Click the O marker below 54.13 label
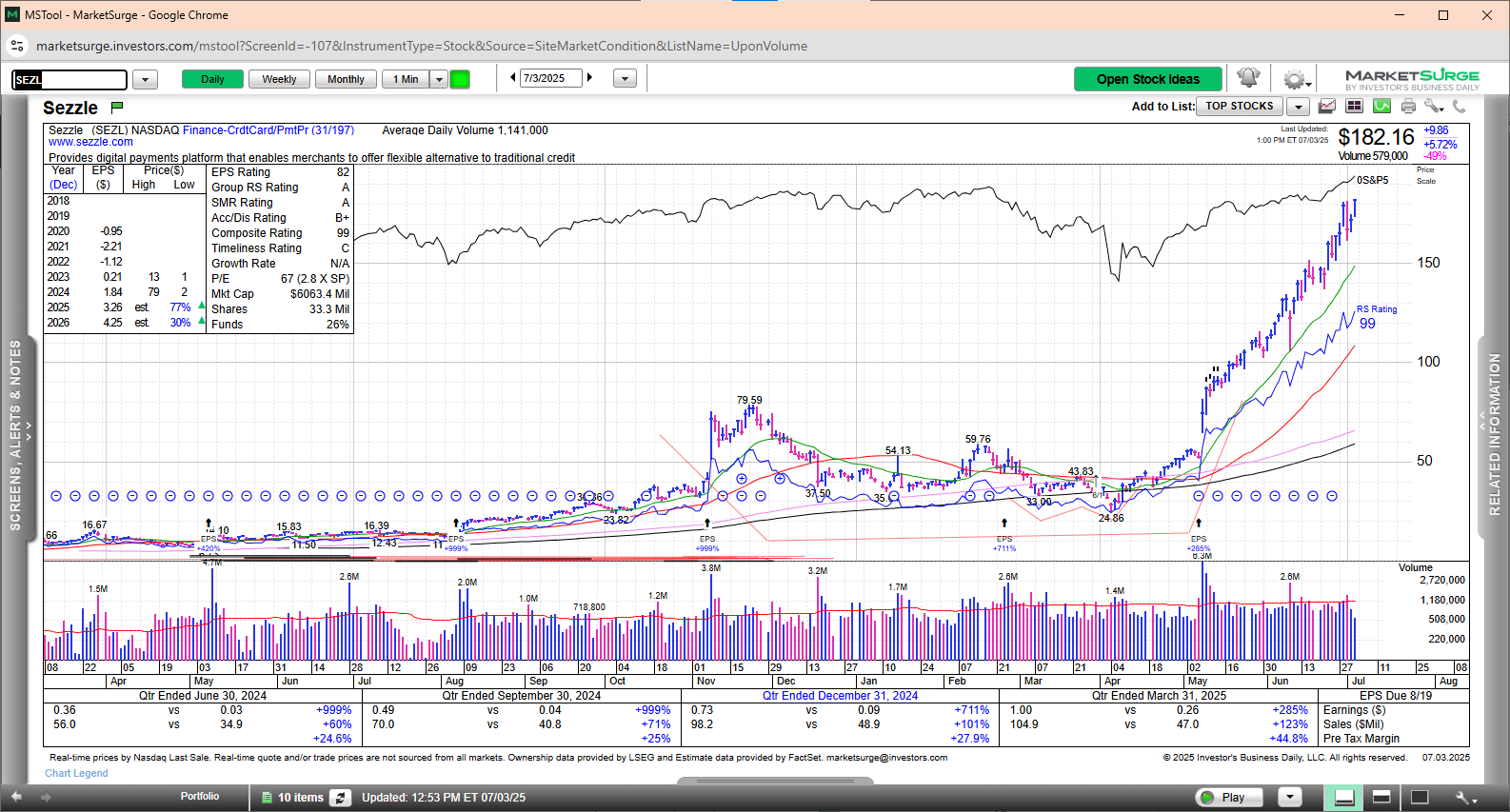The image size is (1510, 812). tap(893, 498)
